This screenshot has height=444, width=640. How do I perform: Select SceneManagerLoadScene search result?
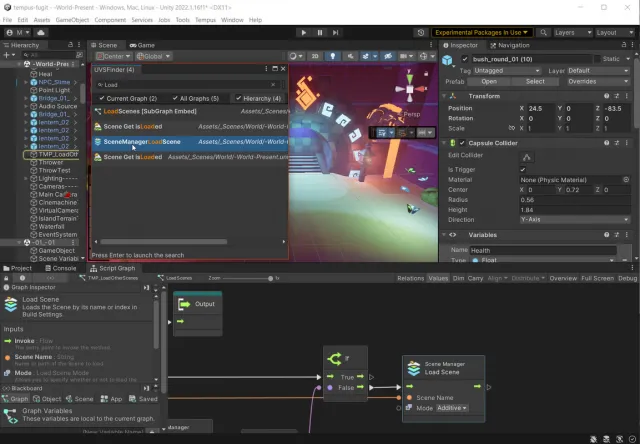tap(190, 142)
